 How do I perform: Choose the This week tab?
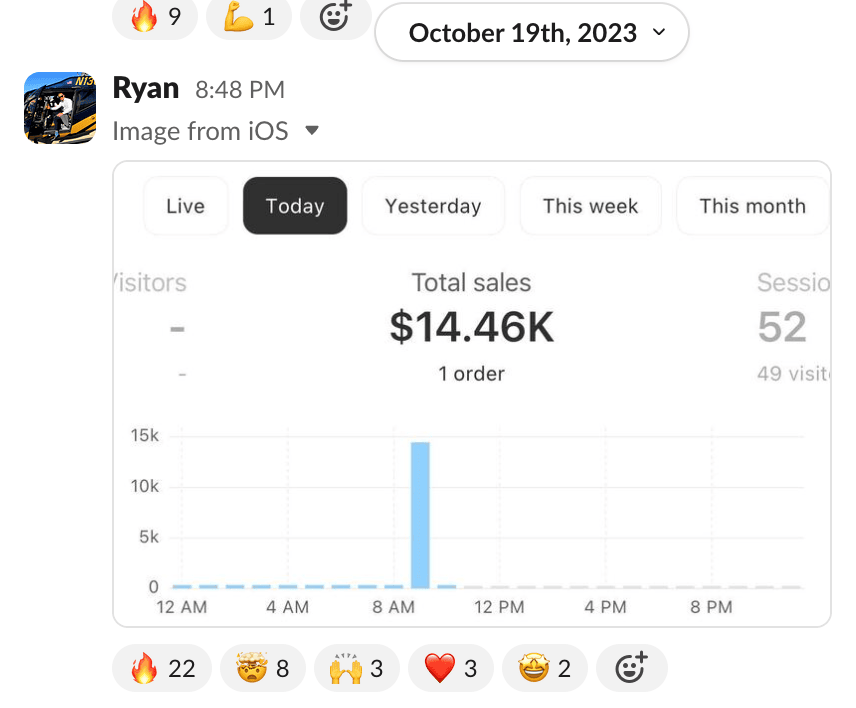coord(590,206)
